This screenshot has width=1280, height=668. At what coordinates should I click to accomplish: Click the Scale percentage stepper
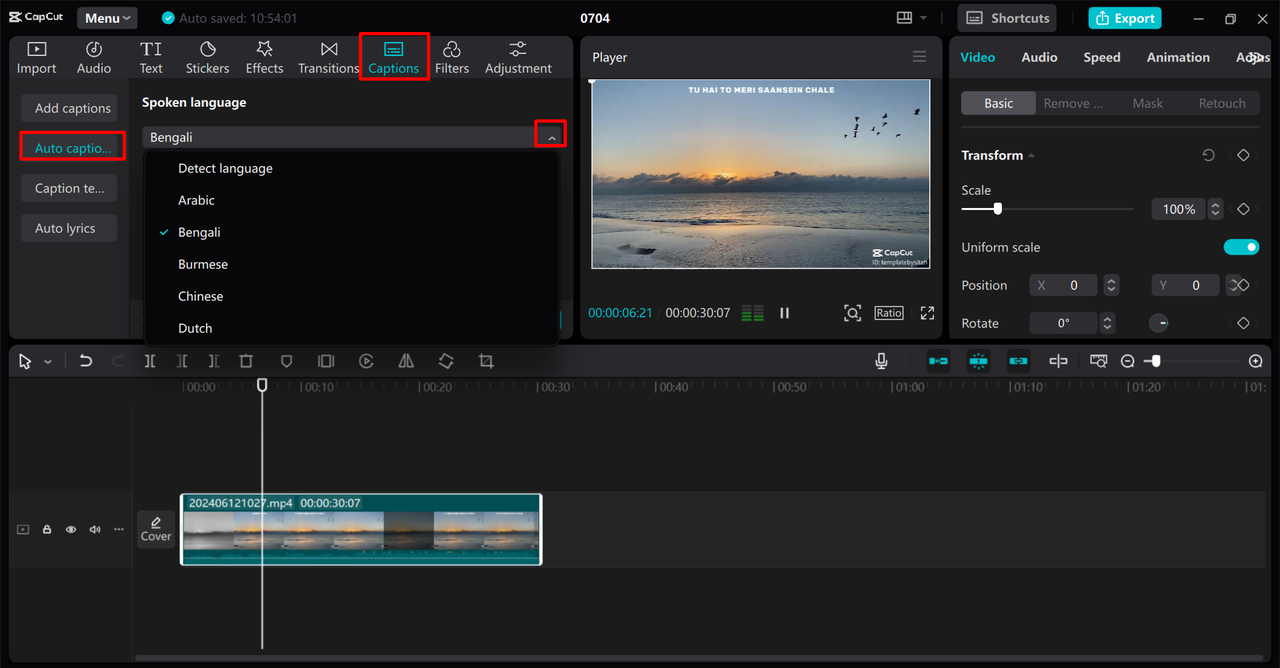1215,209
